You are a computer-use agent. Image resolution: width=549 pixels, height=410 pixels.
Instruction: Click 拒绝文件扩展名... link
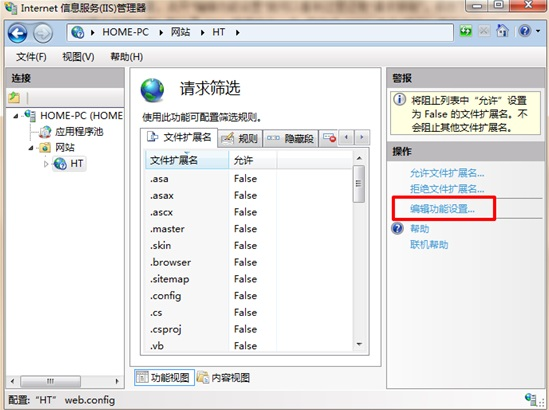(447, 189)
